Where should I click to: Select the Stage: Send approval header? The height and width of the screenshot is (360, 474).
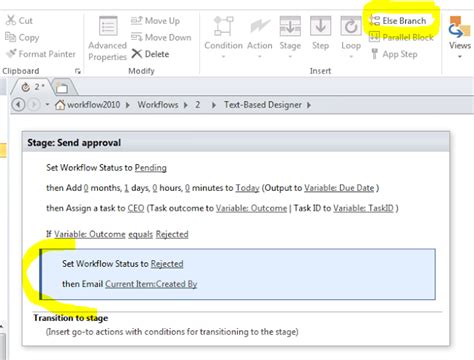[236, 143]
